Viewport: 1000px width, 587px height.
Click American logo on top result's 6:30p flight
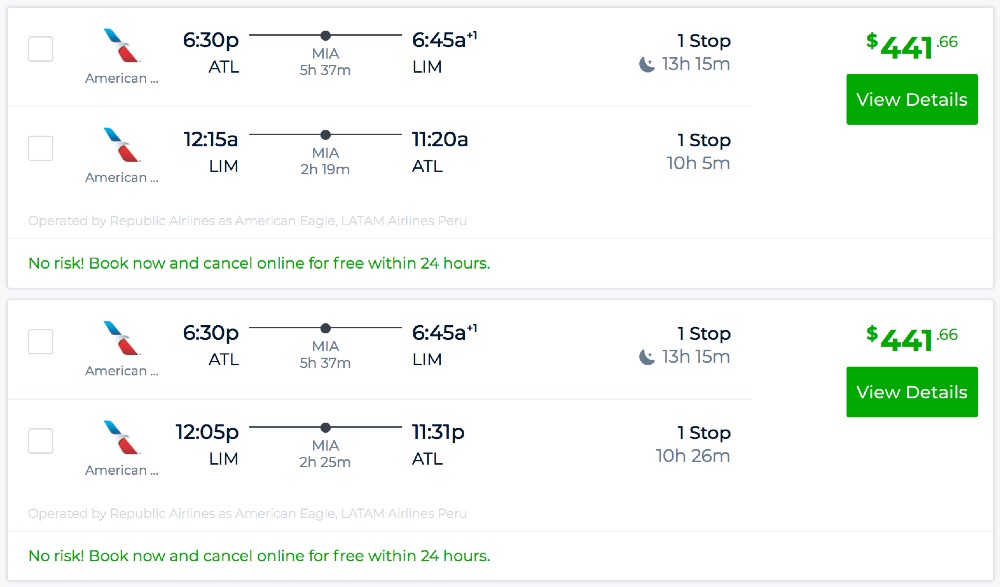tap(122, 46)
